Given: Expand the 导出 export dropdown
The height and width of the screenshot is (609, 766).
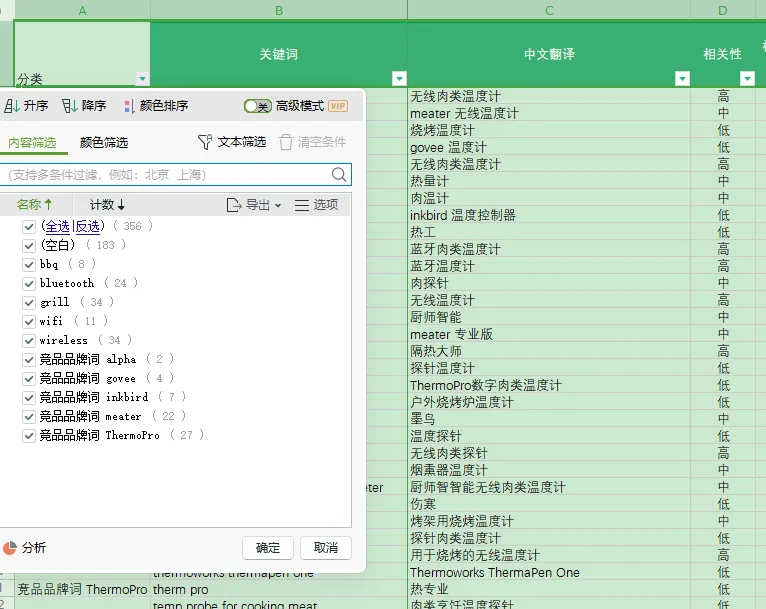Looking at the screenshot, I should (x=254, y=205).
